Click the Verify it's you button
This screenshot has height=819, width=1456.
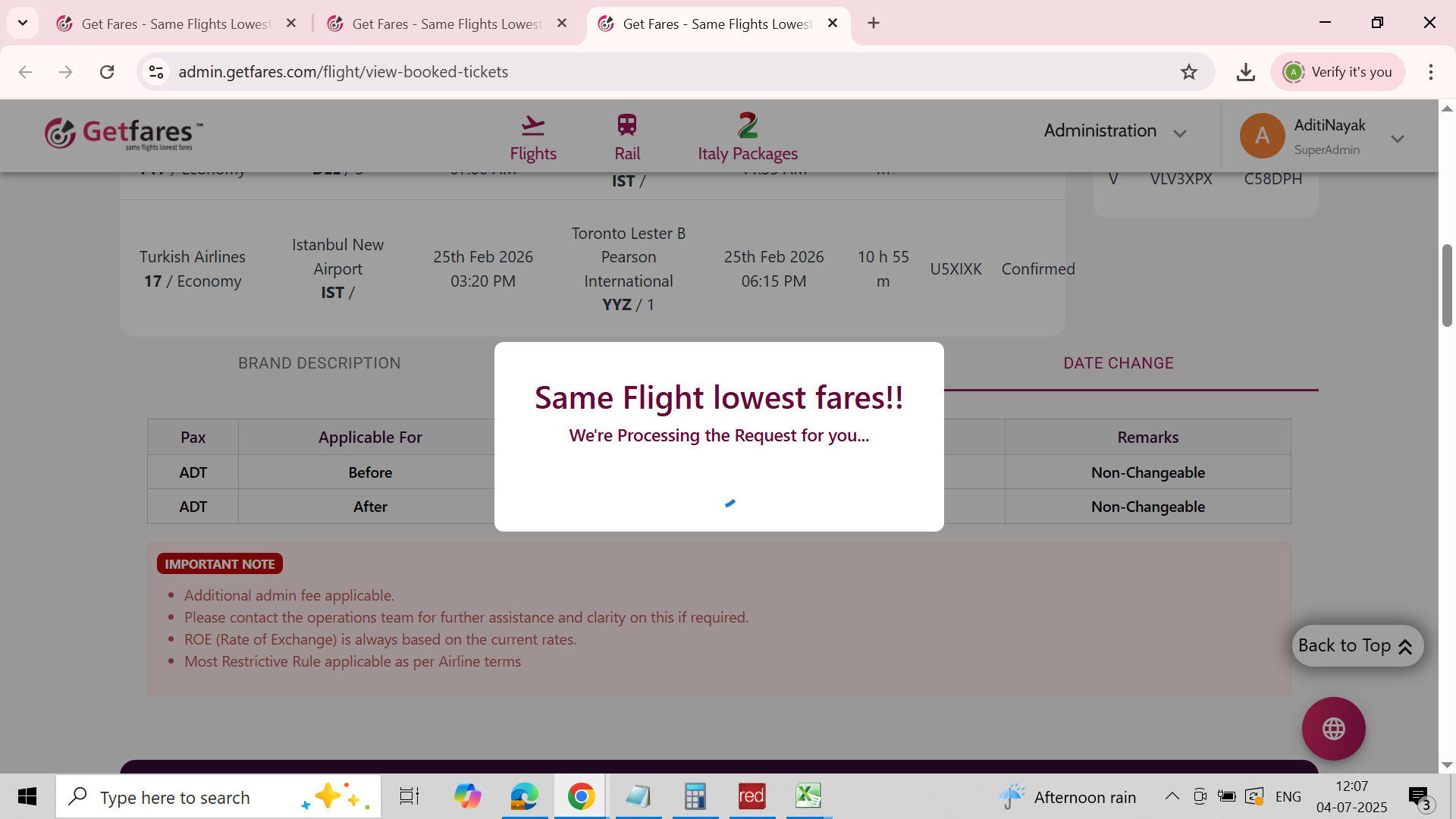point(1338,72)
